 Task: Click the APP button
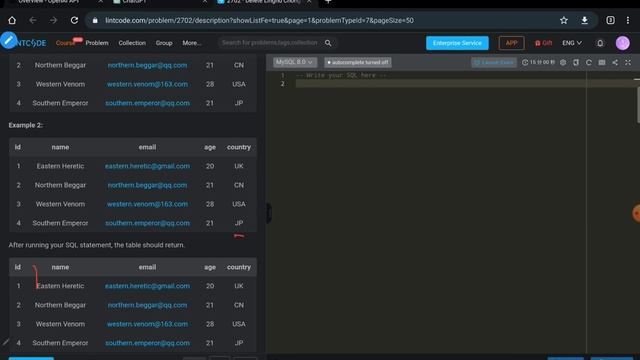pos(511,43)
